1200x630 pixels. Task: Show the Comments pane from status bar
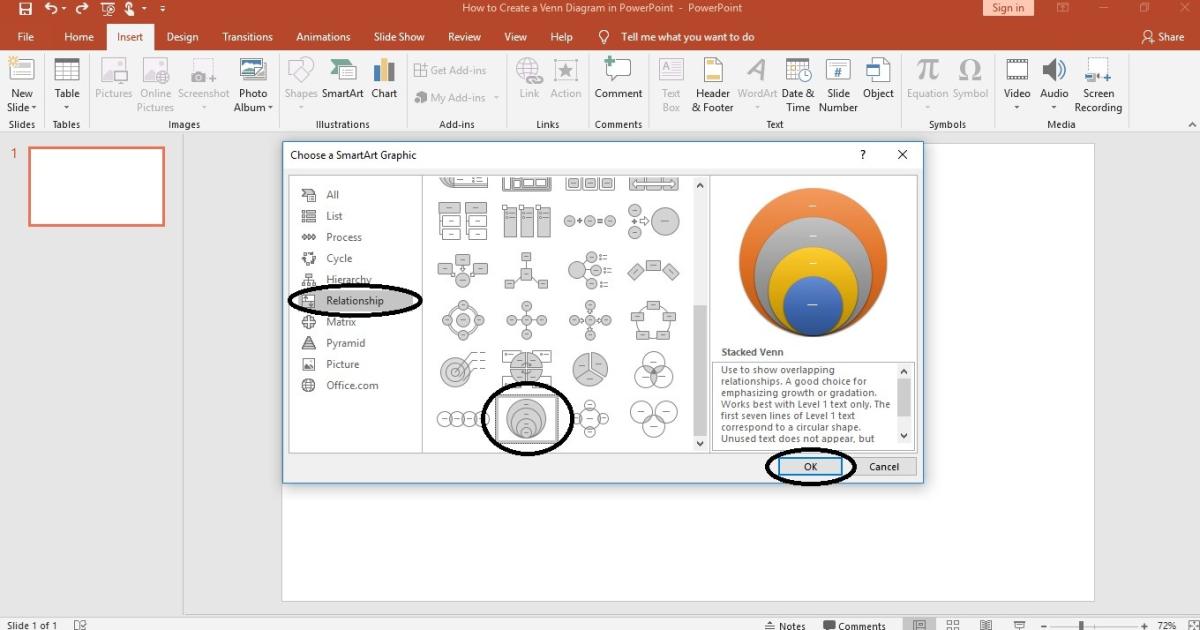coord(855,624)
